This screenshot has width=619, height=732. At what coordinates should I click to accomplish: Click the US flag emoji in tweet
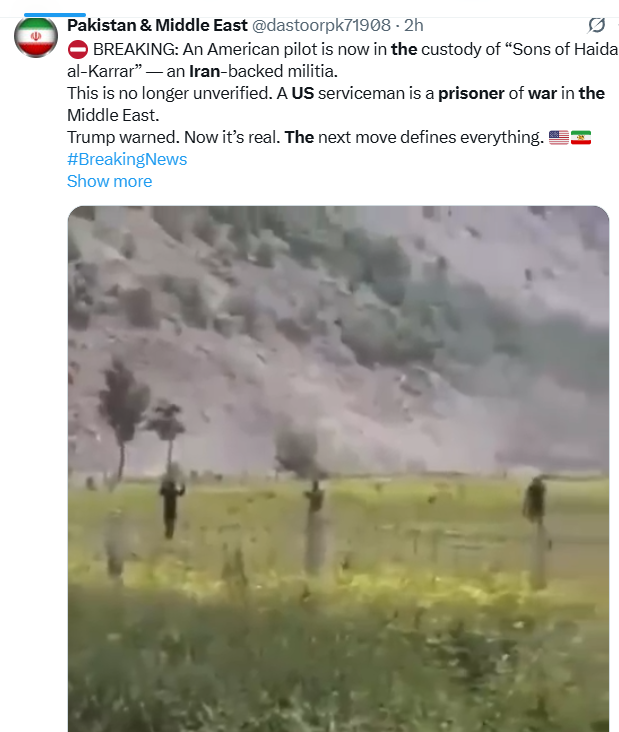(x=559, y=137)
